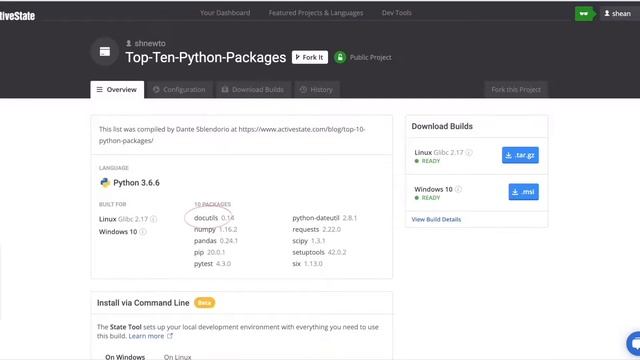Open the History tab

(316, 90)
